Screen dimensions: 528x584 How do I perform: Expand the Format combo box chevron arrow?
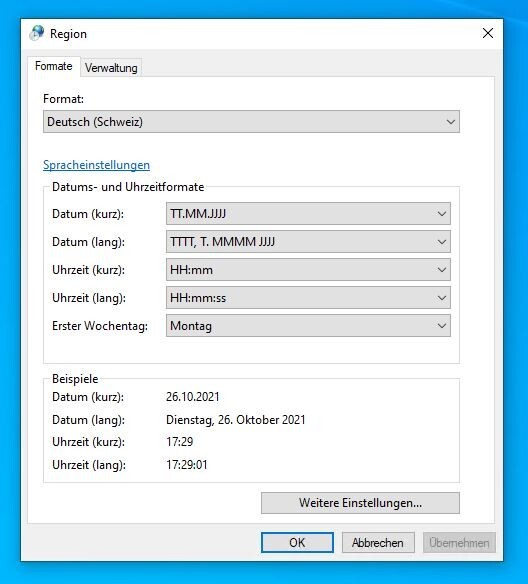451,122
